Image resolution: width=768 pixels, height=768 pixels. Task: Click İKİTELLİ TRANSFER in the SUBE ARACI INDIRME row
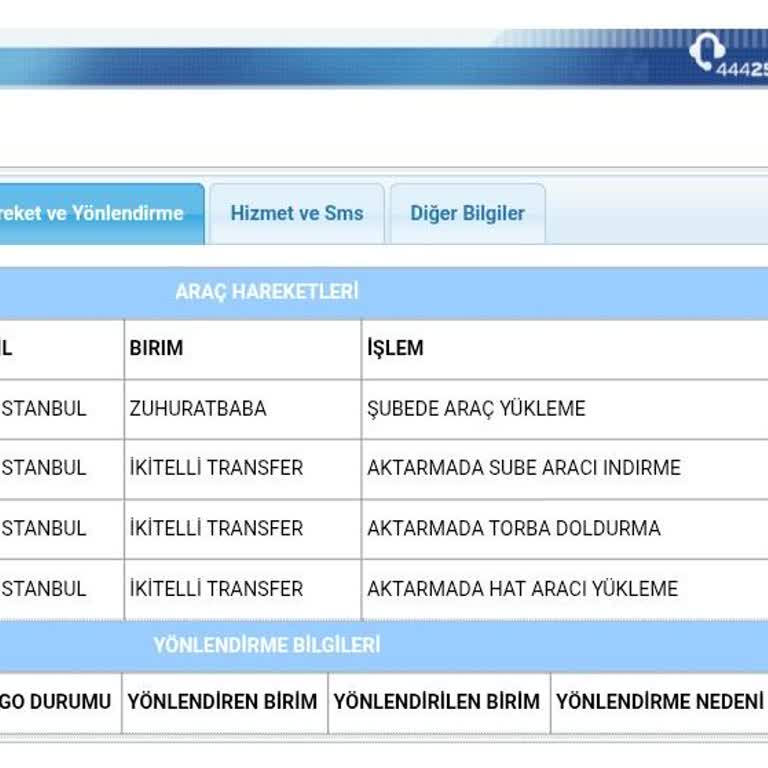click(x=243, y=469)
